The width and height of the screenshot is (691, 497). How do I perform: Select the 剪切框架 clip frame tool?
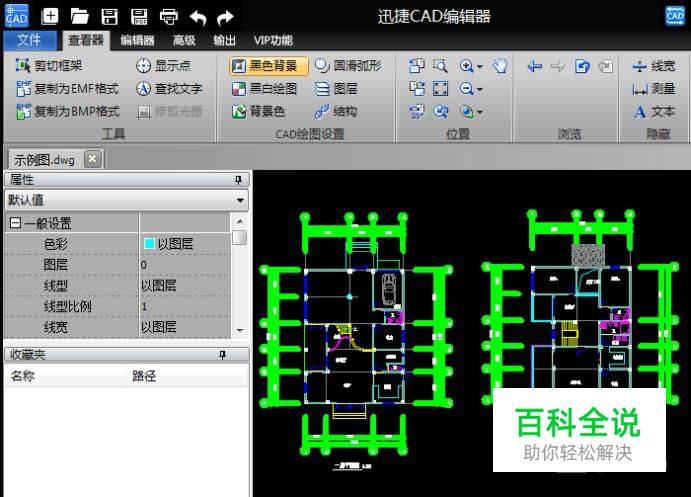49,66
